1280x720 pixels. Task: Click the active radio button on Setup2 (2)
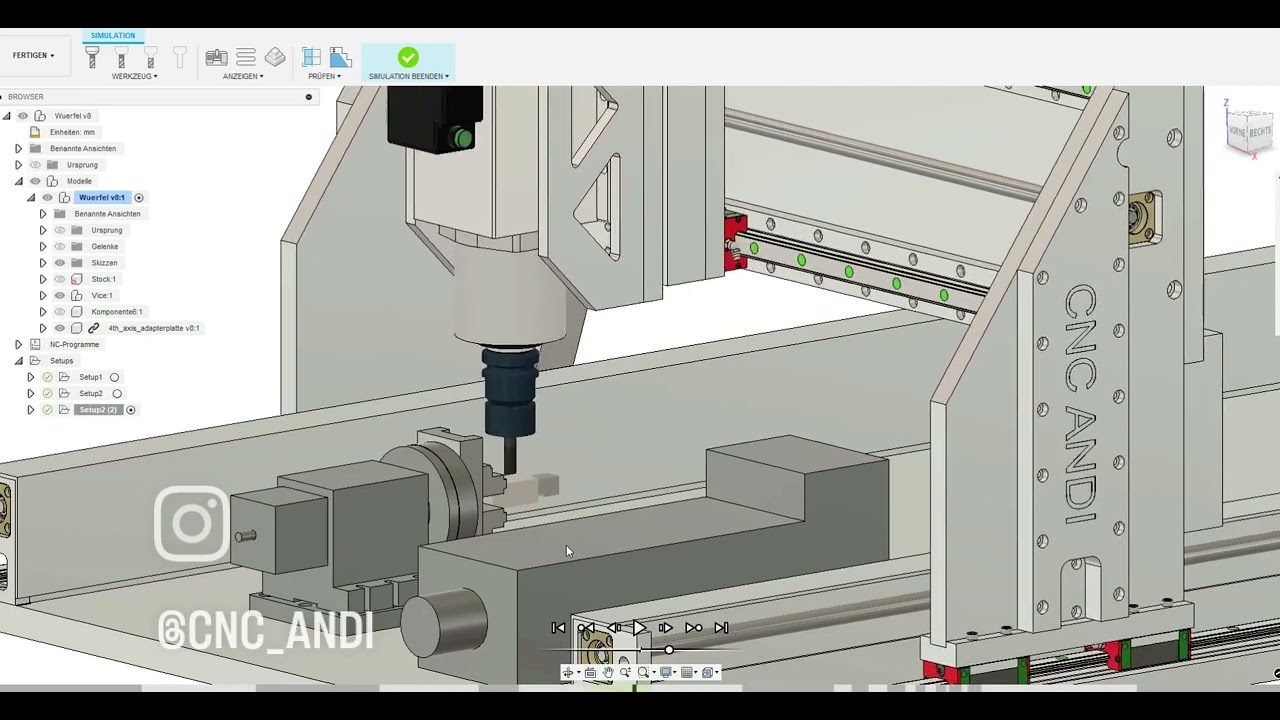[x=130, y=410]
